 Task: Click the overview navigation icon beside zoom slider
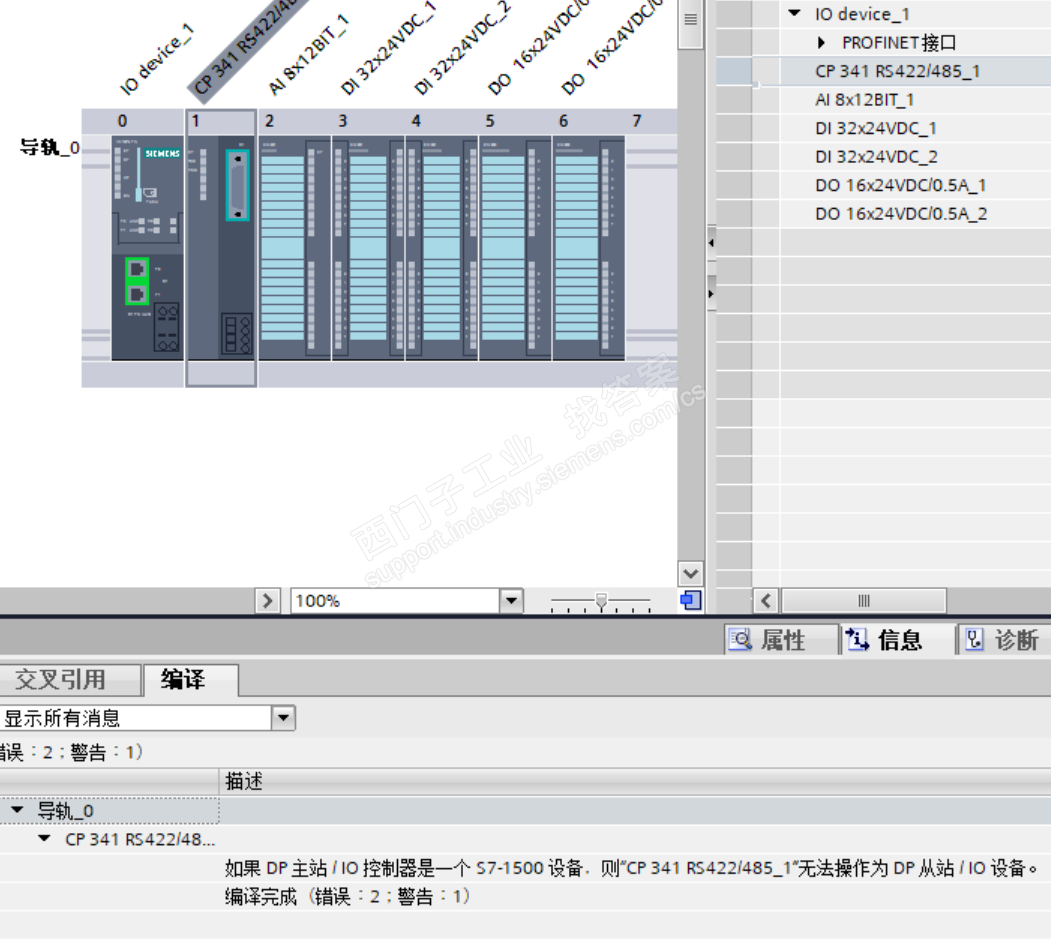click(690, 600)
